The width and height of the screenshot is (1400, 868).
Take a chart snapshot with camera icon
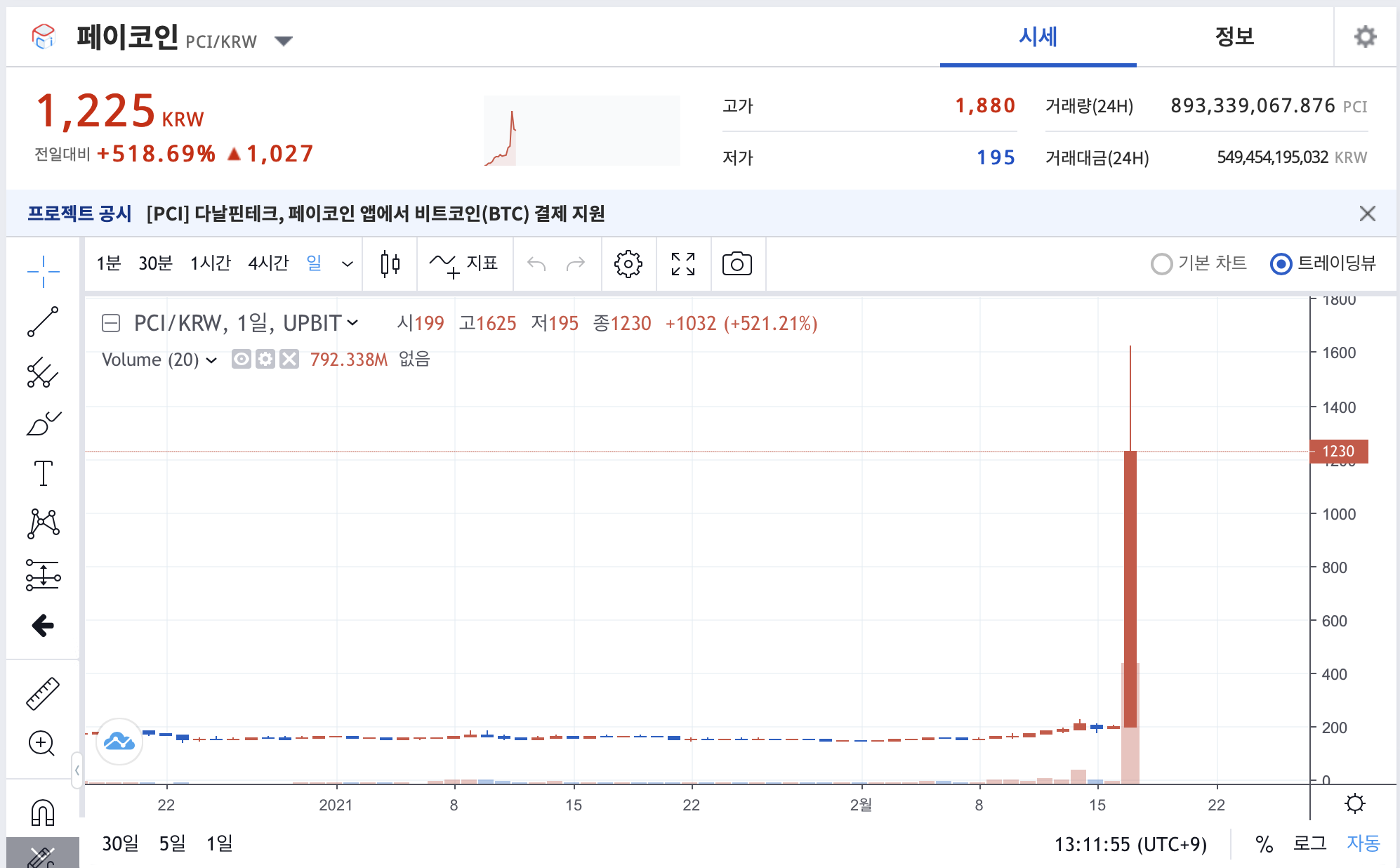click(737, 264)
